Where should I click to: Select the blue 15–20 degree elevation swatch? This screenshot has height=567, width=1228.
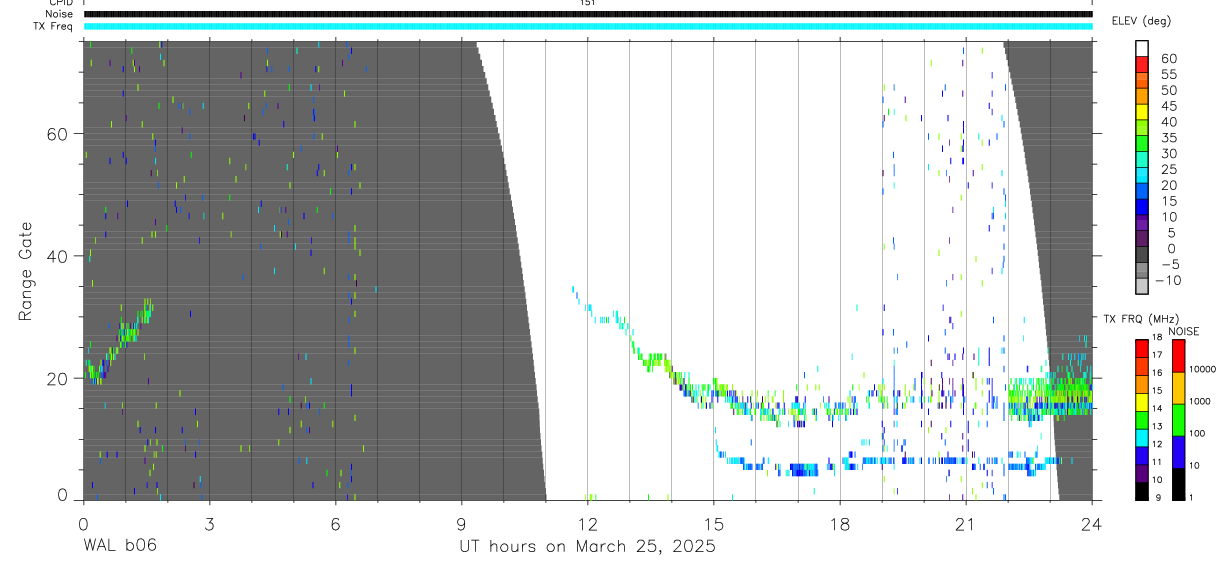click(x=1142, y=192)
